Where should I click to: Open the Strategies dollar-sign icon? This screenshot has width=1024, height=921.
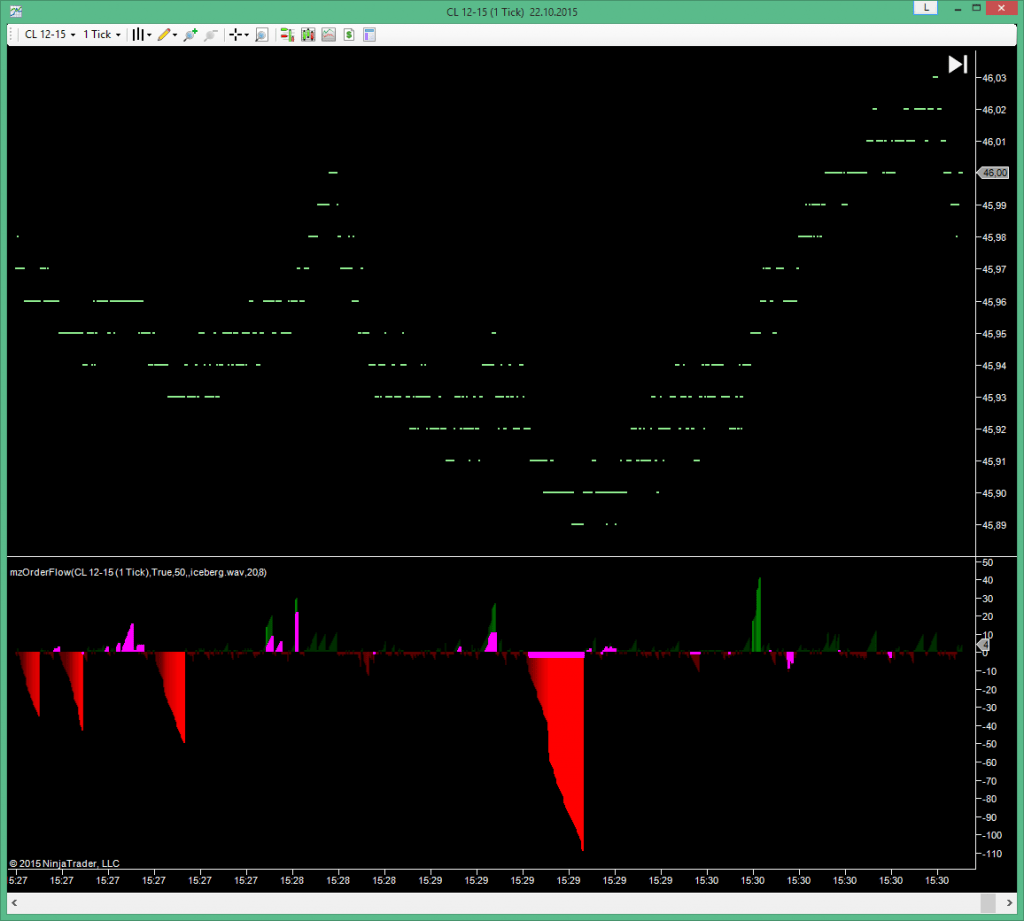click(349, 35)
